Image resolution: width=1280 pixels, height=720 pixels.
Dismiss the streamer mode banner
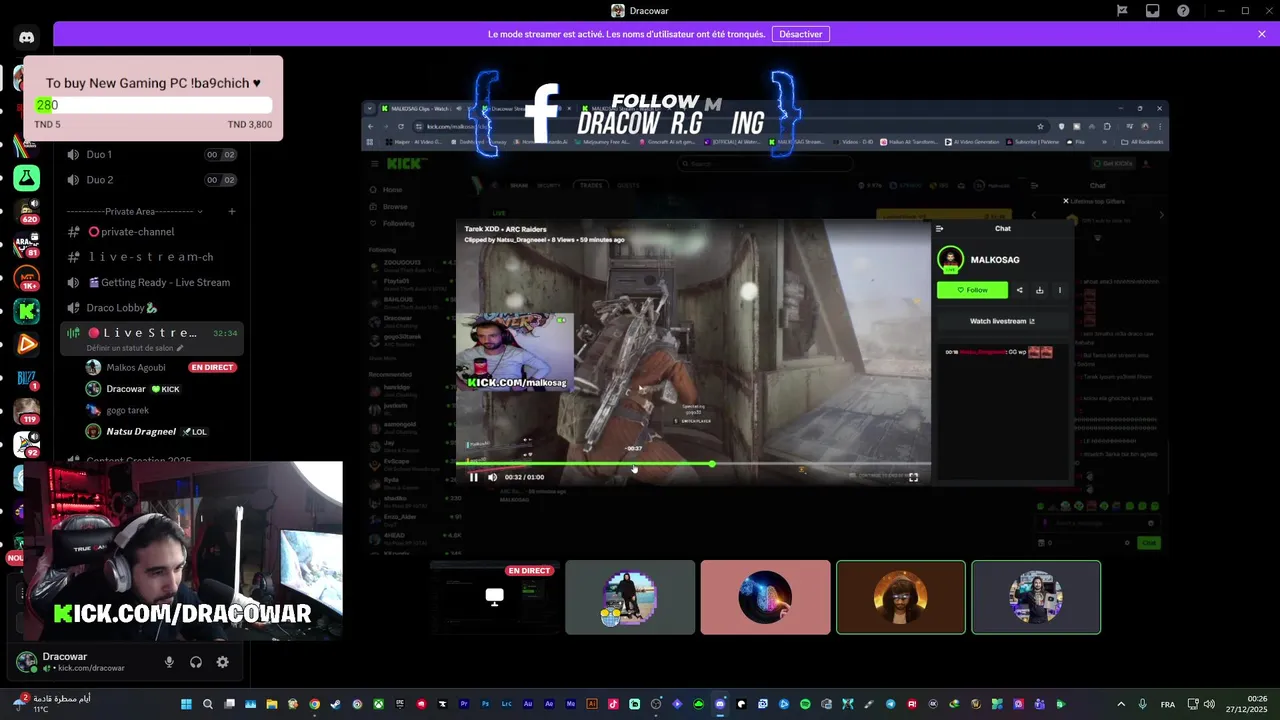[1262, 34]
